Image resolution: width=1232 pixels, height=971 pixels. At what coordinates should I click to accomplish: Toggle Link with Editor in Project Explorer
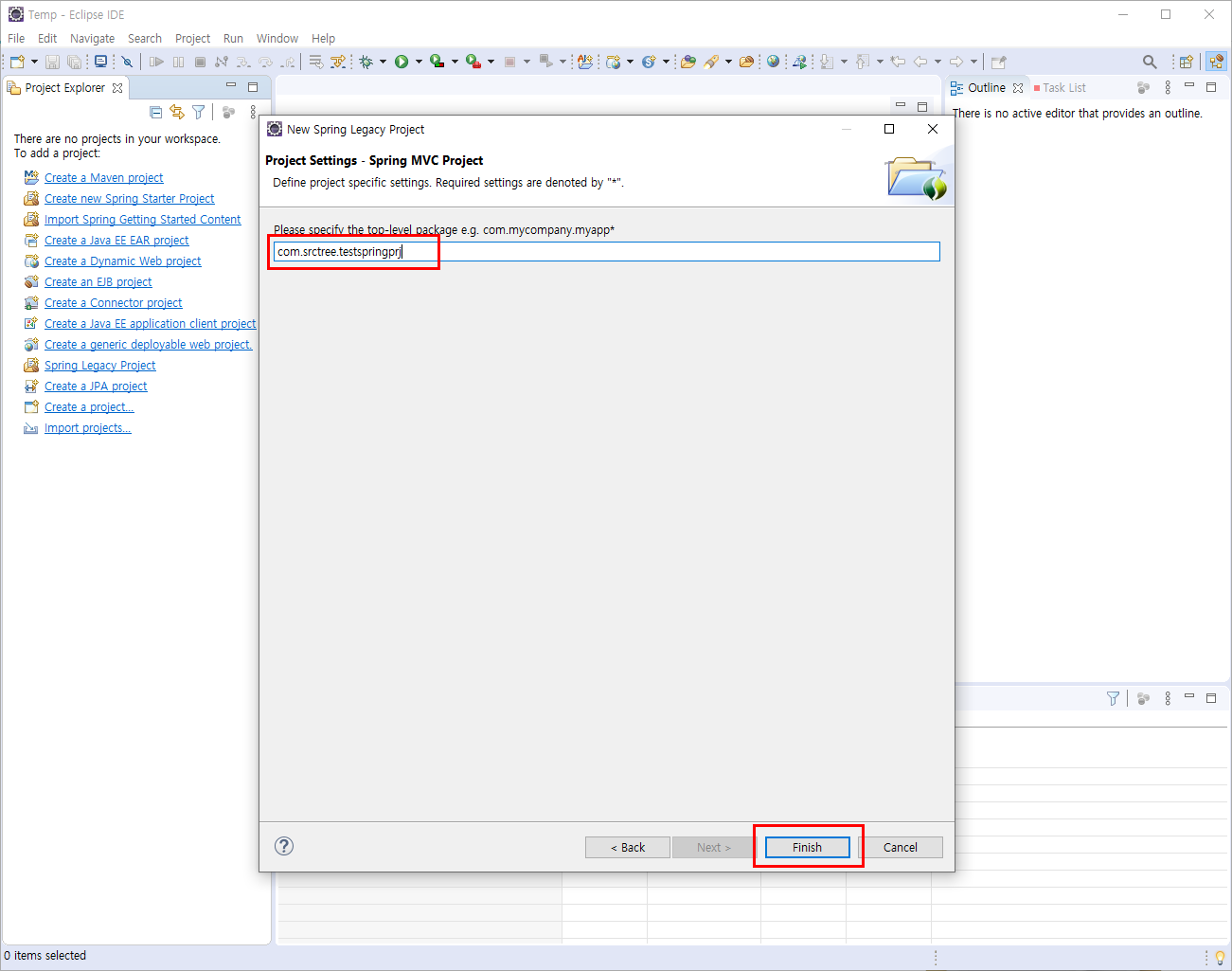tap(177, 112)
